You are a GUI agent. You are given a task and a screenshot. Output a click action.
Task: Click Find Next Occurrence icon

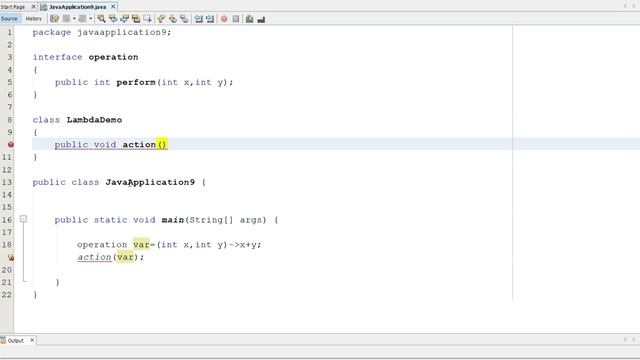coord(124,19)
